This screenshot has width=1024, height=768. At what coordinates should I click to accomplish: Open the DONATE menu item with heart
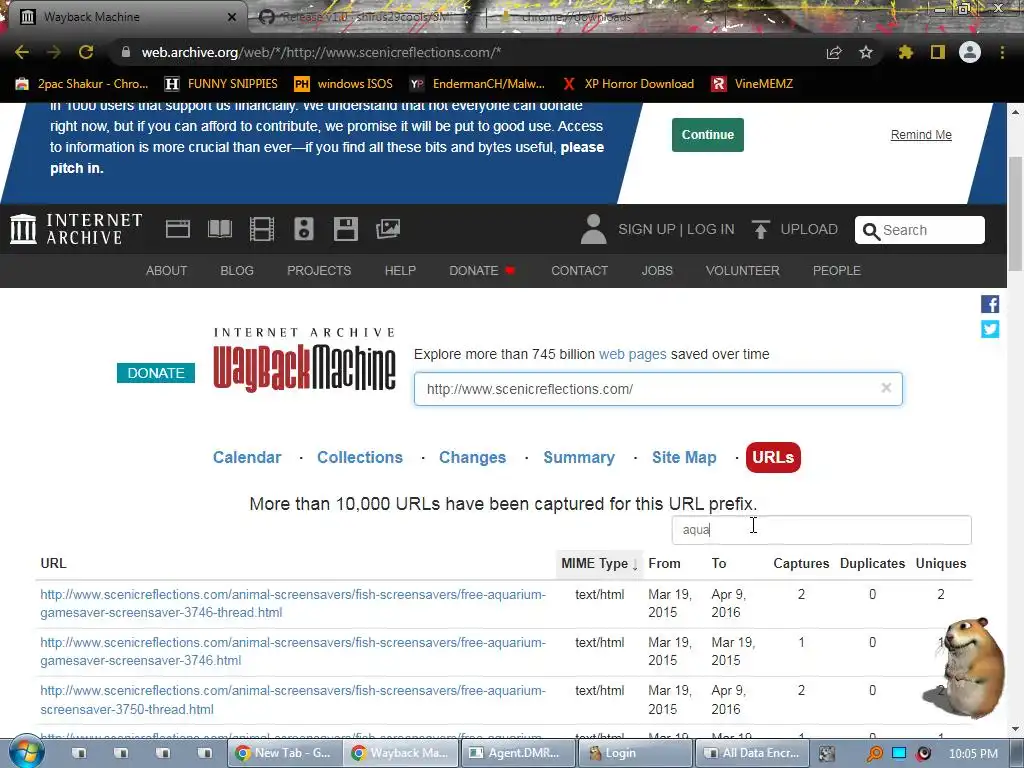482,270
